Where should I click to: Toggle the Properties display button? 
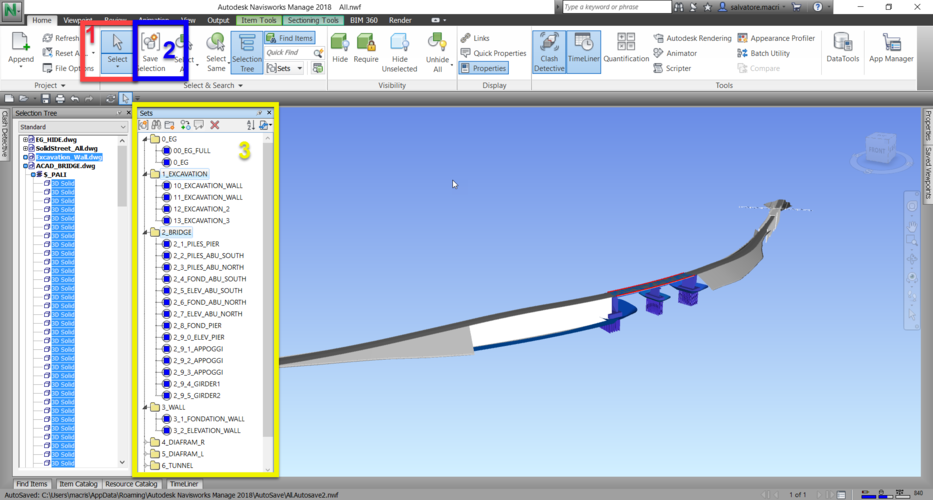pos(483,68)
